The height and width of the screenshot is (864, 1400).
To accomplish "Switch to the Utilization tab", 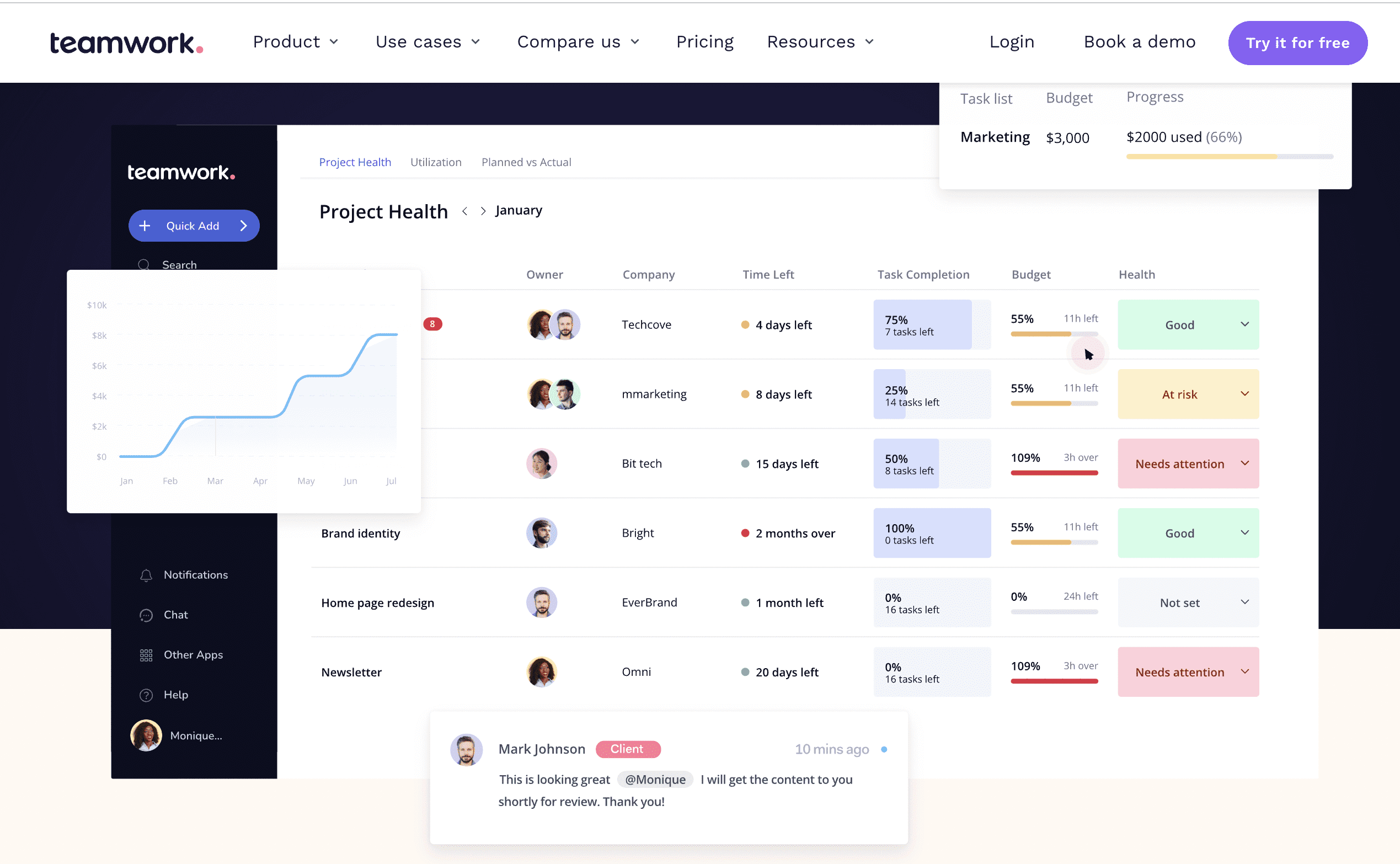I will tap(435, 161).
